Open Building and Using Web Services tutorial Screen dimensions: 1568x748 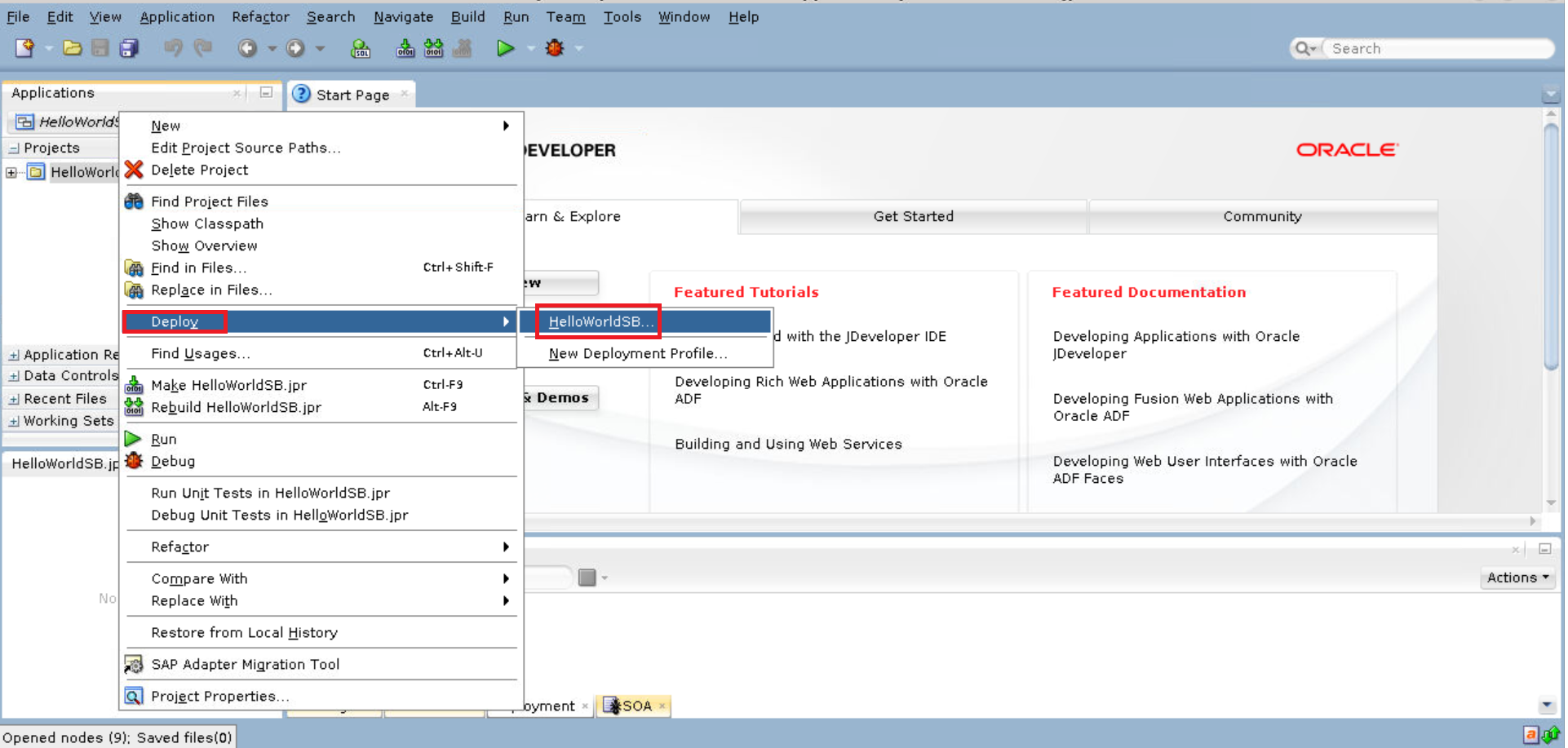[x=788, y=444]
